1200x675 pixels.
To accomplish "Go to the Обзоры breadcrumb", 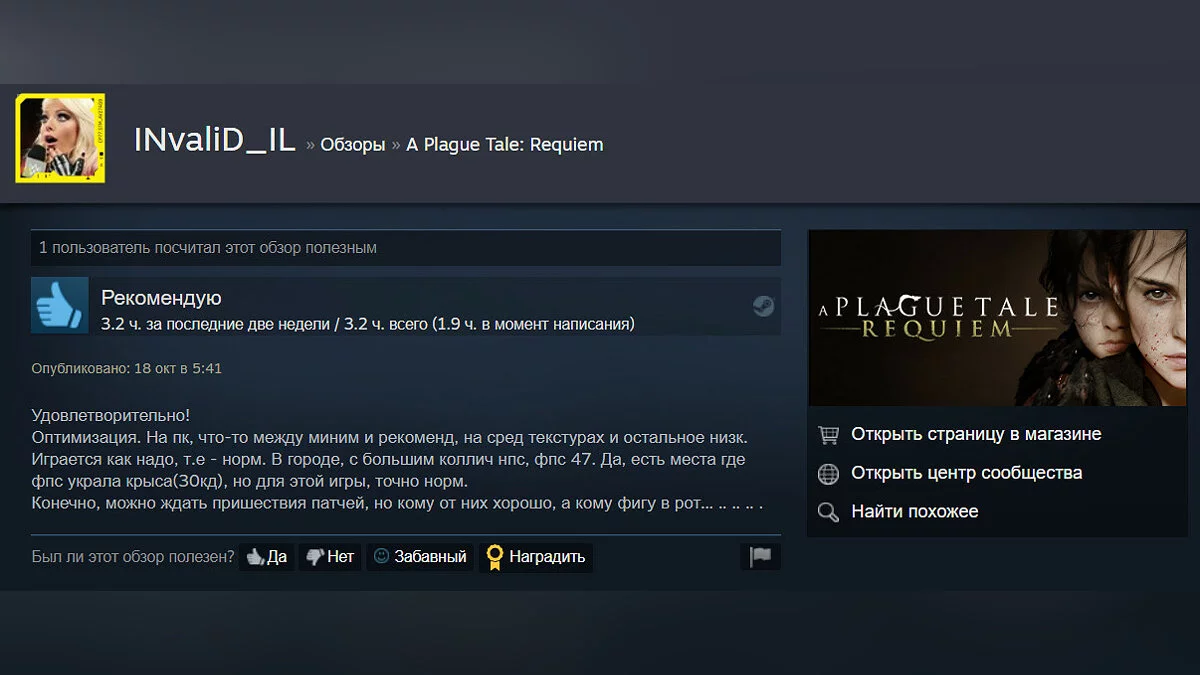I will 353,145.
